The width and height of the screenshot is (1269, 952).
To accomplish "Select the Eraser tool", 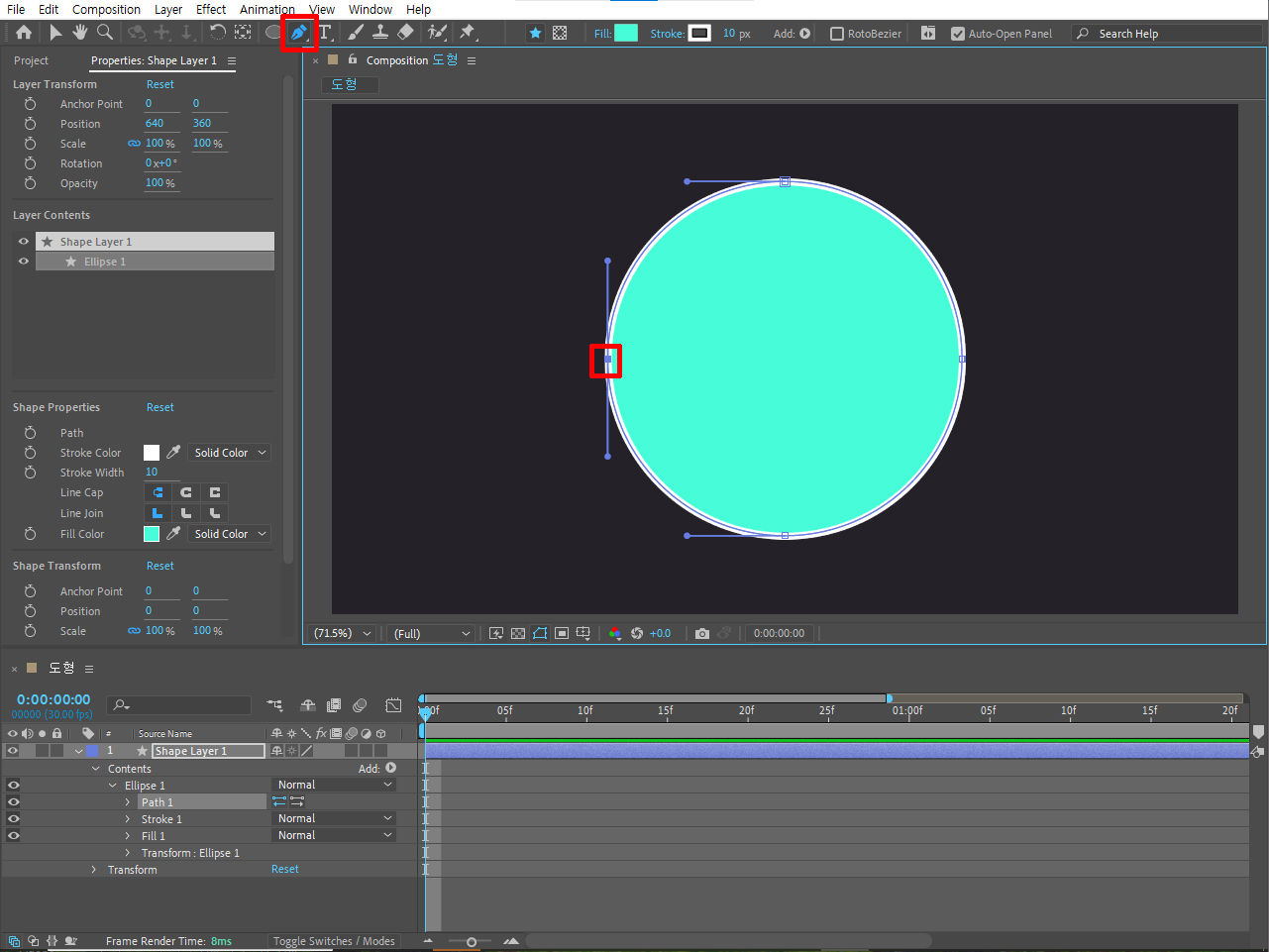I will (x=405, y=33).
